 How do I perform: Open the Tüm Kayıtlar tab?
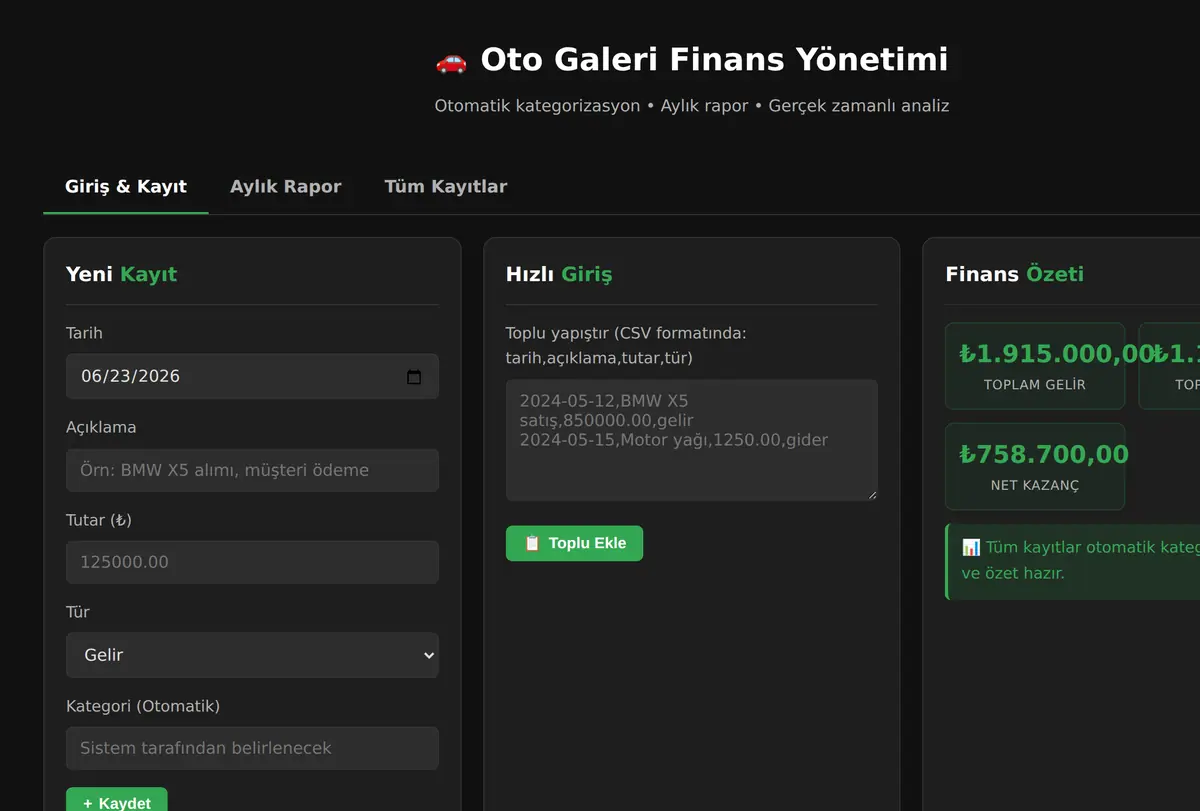coord(445,187)
